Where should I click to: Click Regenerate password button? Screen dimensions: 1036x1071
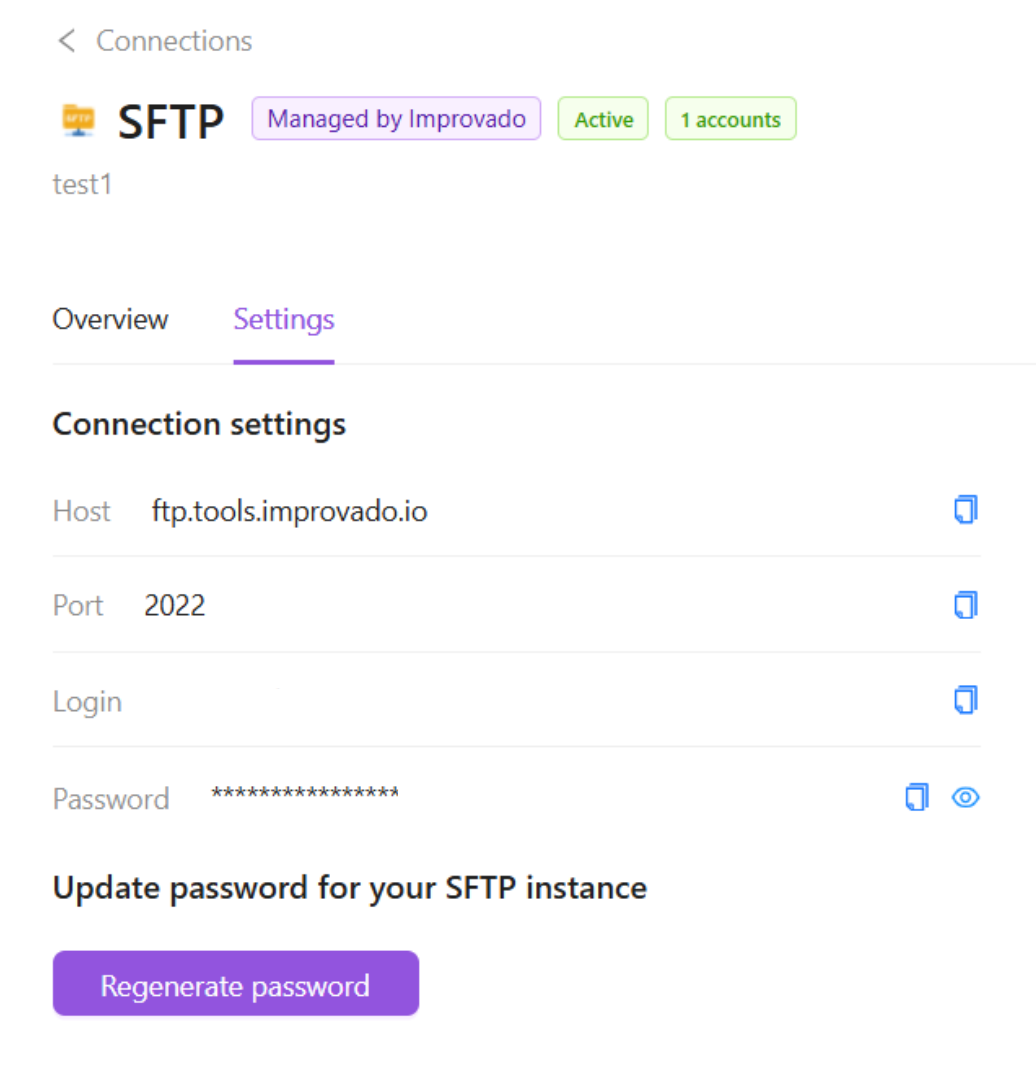[x=235, y=985]
